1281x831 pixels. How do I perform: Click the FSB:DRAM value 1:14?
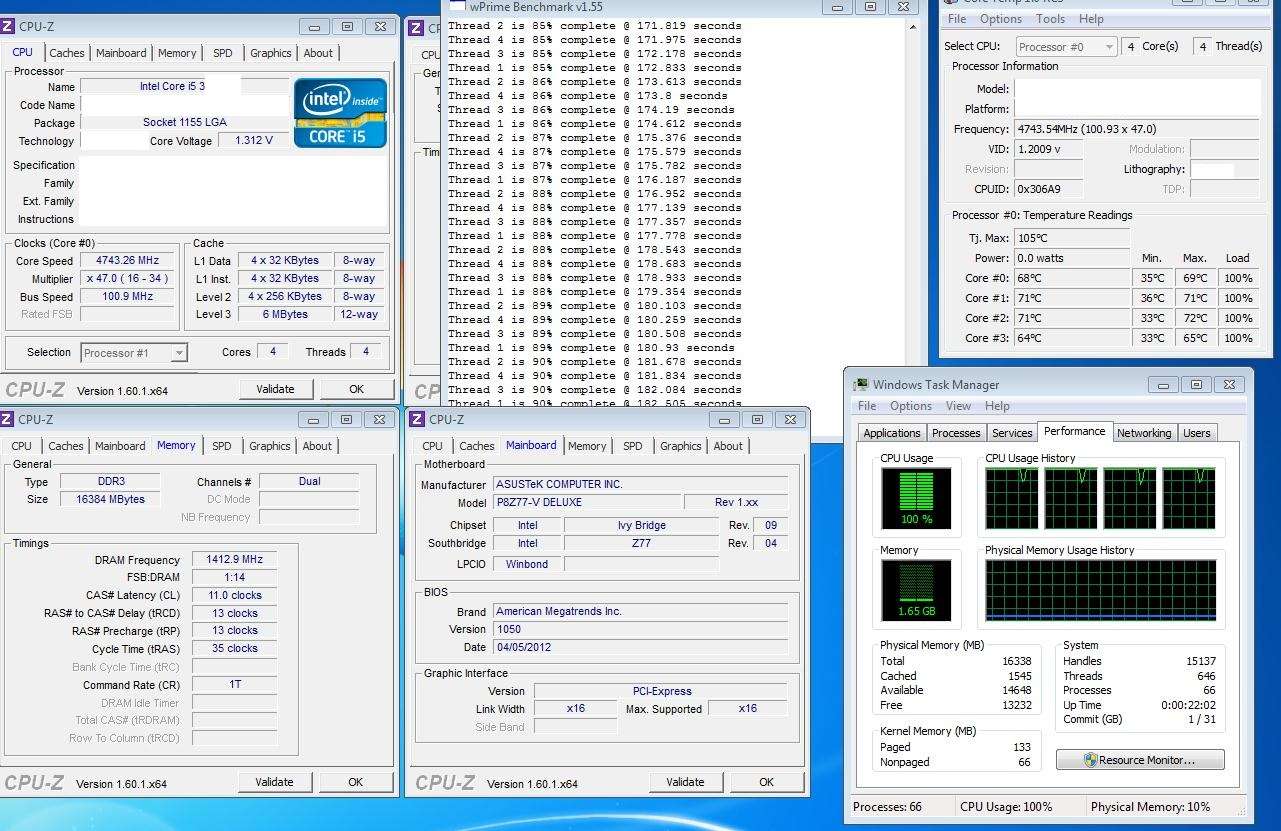pos(235,577)
